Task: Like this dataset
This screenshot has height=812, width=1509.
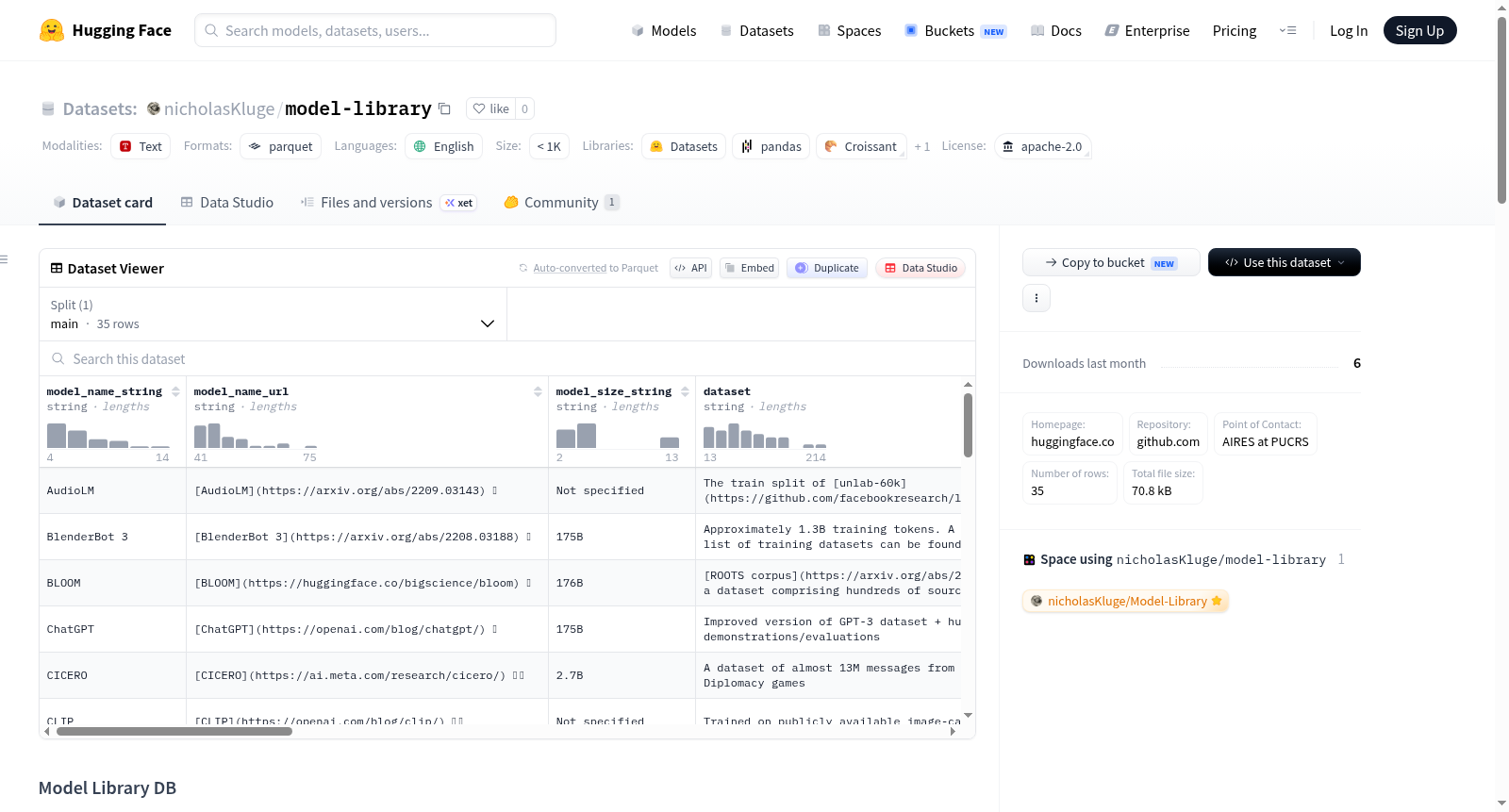Action: pos(490,108)
